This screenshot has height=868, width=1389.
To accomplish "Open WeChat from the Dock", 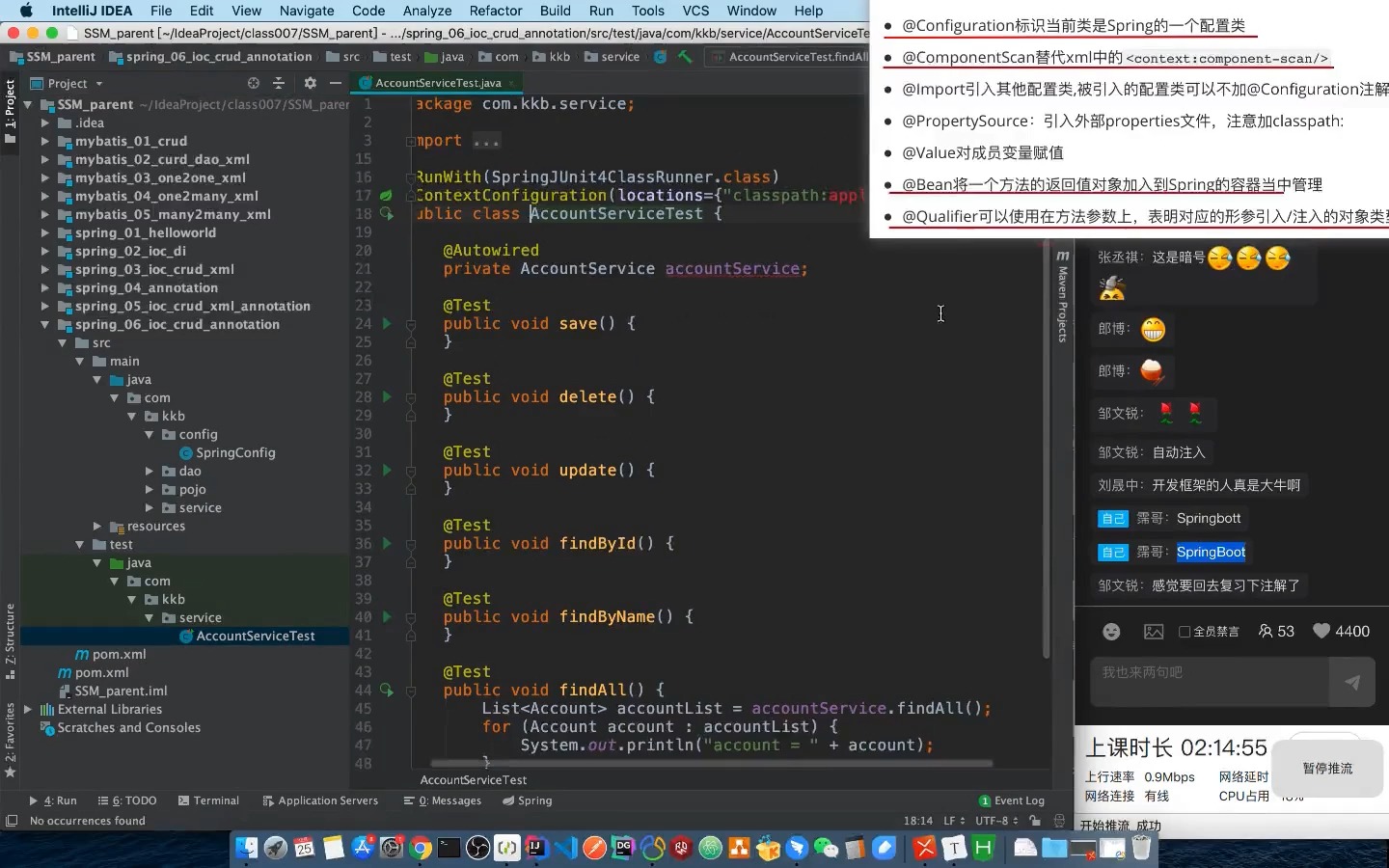I will [x=827, y=848].
